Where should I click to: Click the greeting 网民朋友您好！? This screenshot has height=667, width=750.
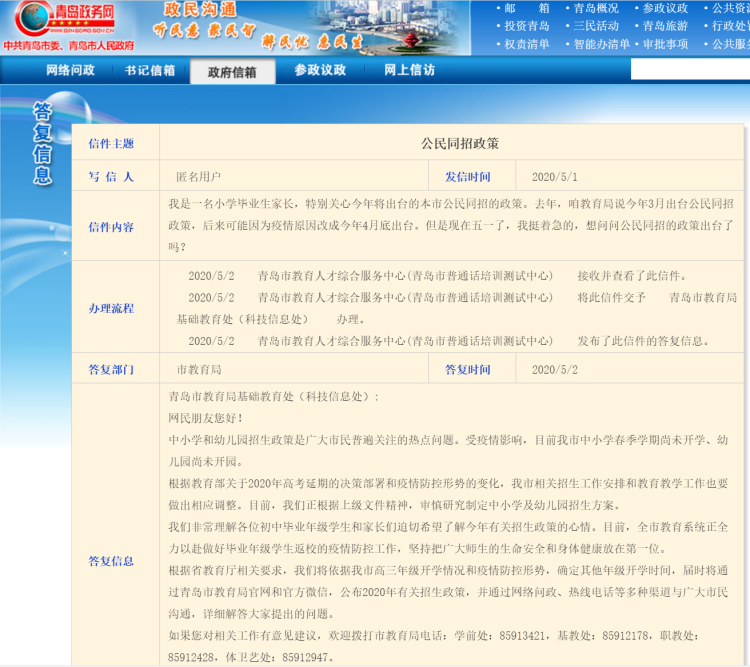(x=206, y=418)
